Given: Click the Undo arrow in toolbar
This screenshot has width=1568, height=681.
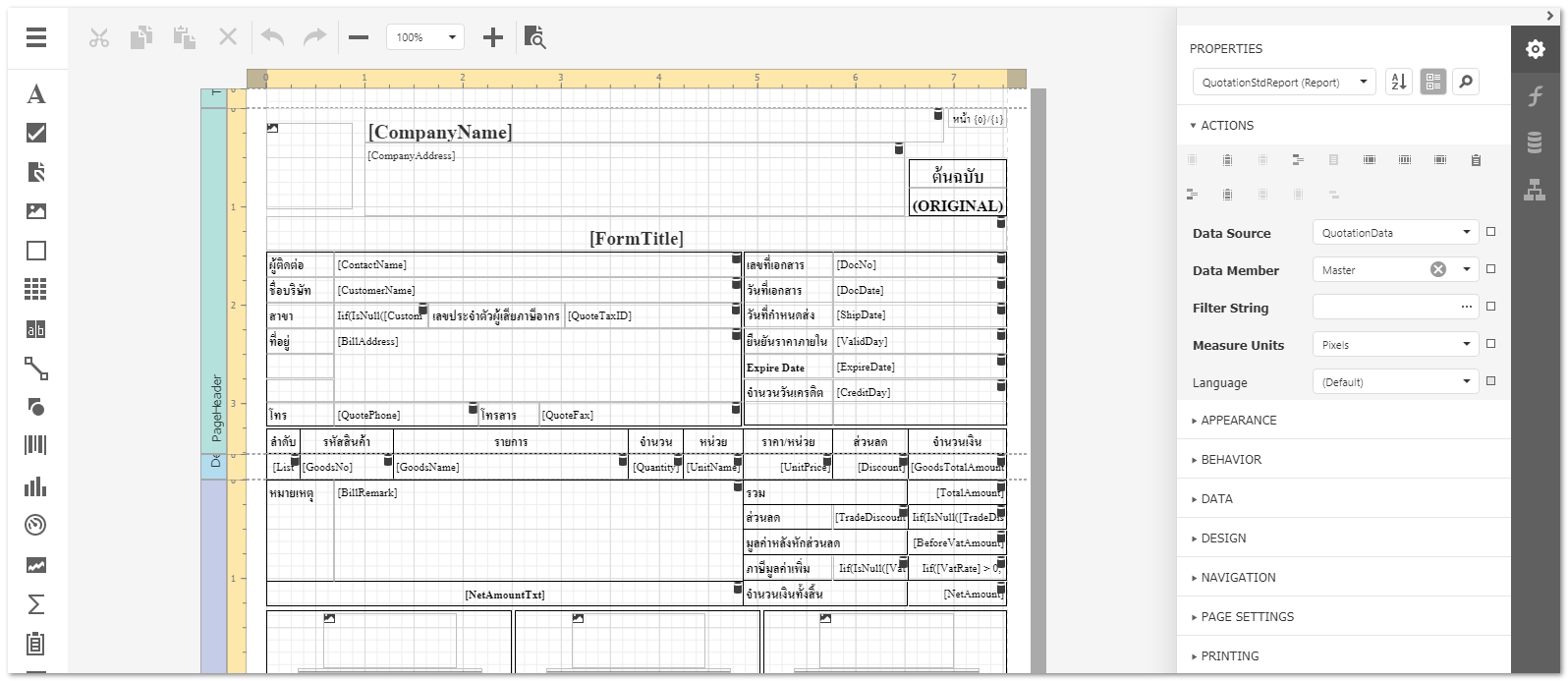Looking at the screenshot, I should pos(272,37).
